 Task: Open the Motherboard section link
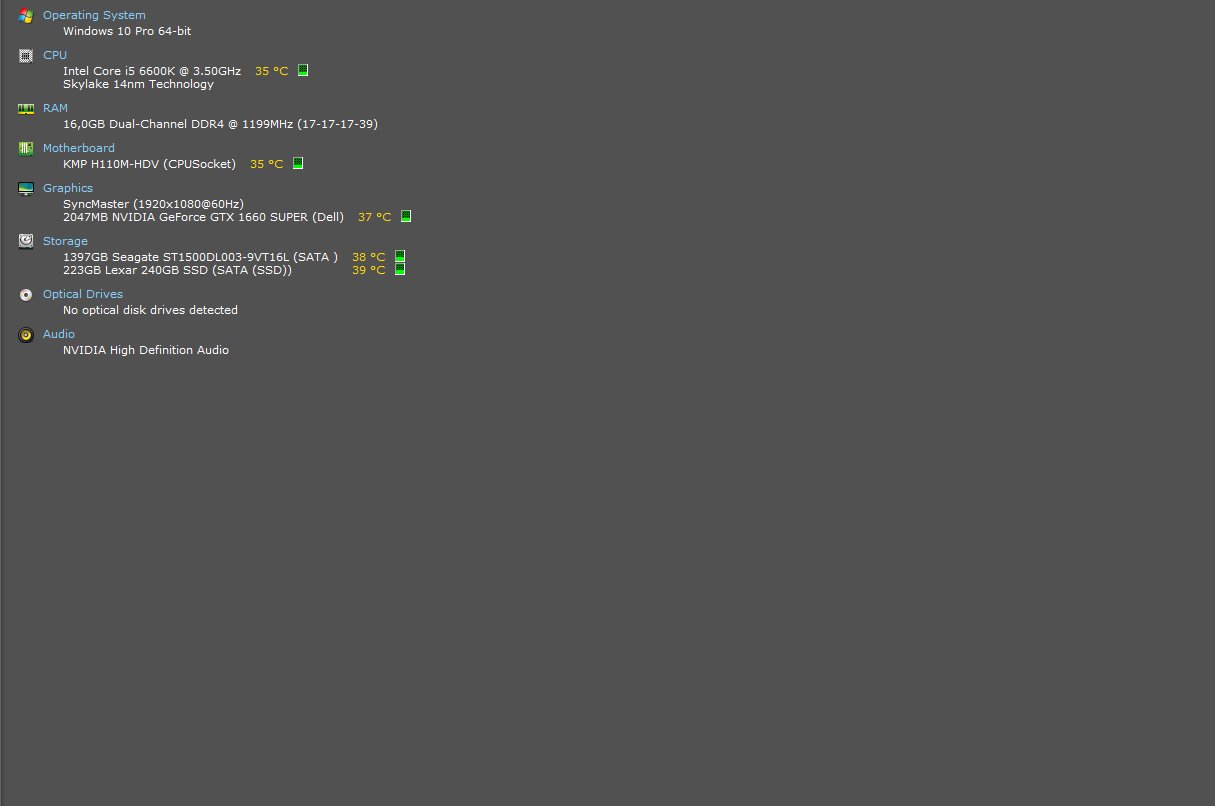coord(79,148)
